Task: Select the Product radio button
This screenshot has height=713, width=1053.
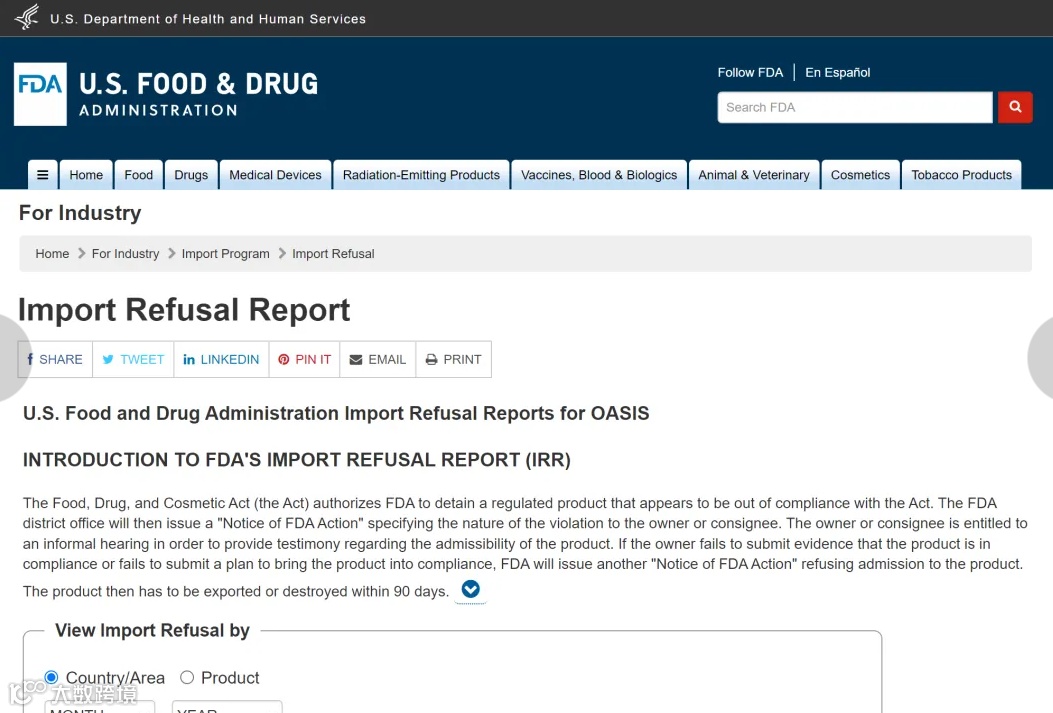Action: (x=187, y=677)
